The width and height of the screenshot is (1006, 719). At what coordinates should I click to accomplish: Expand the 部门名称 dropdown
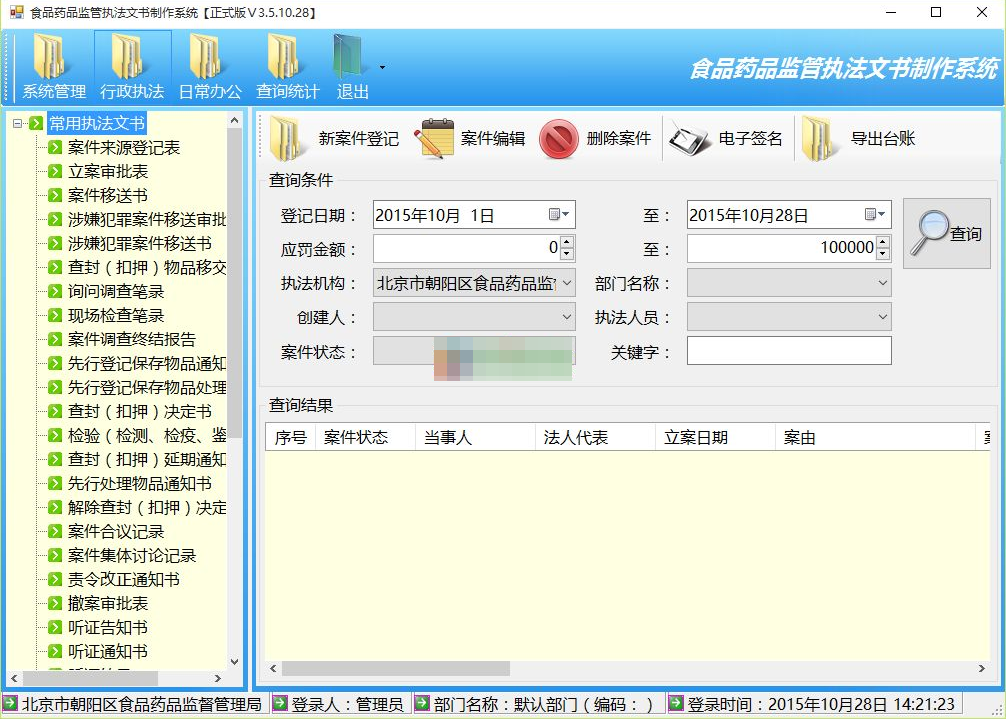pos(881,284)
